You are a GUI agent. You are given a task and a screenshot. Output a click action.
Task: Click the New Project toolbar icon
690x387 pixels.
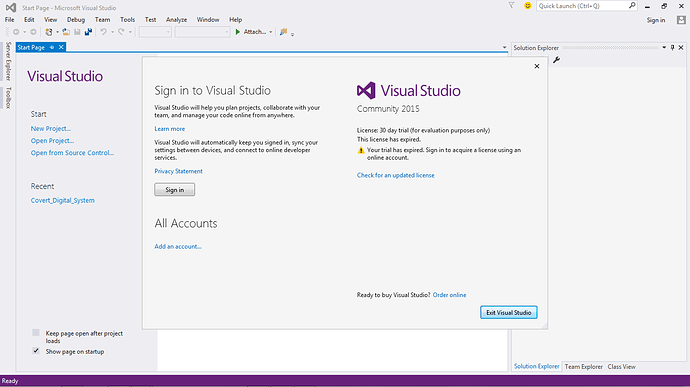pyautogui.click(x=49, y=32)
